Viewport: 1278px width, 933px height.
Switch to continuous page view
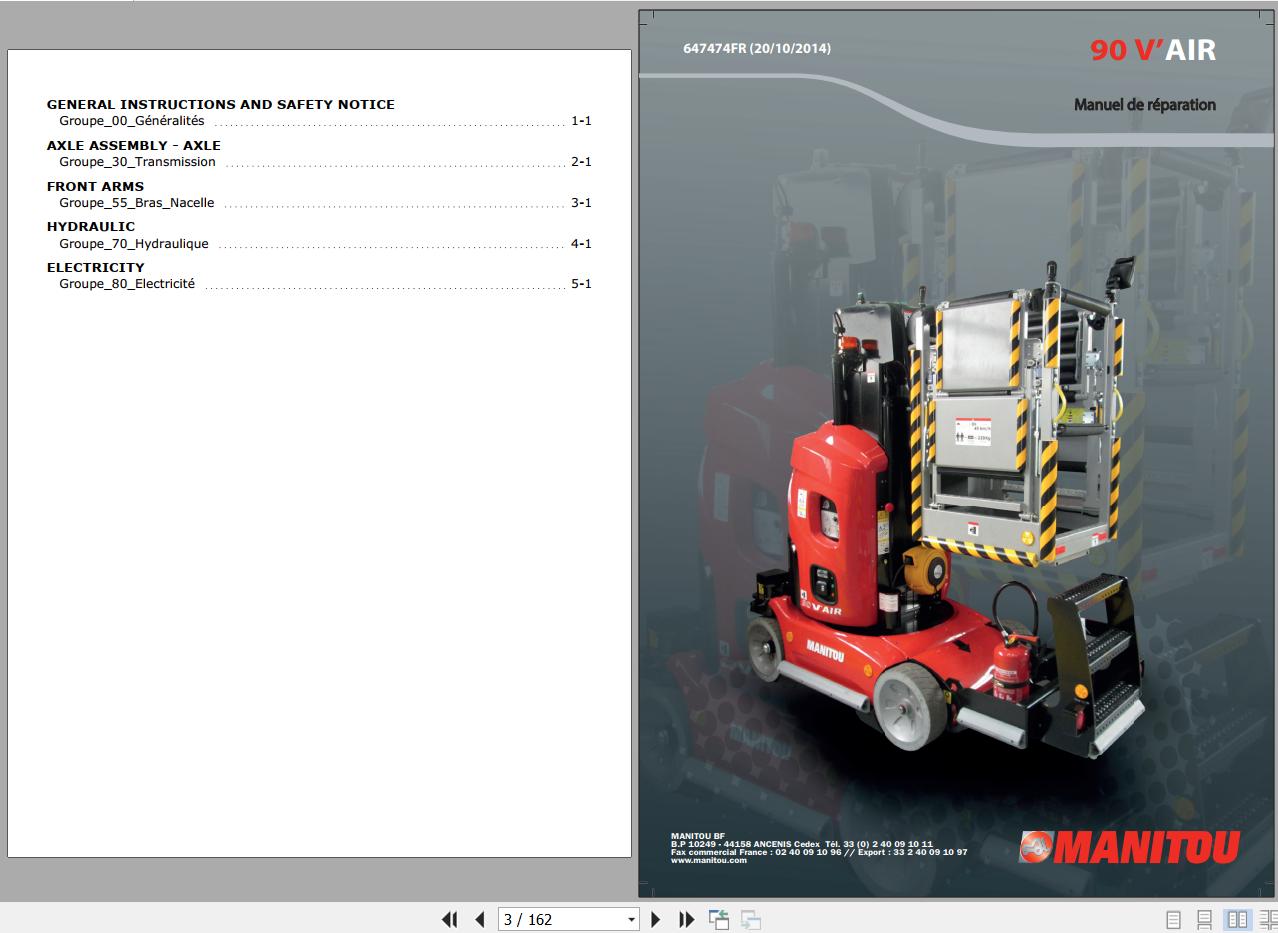coord(1205,919)
